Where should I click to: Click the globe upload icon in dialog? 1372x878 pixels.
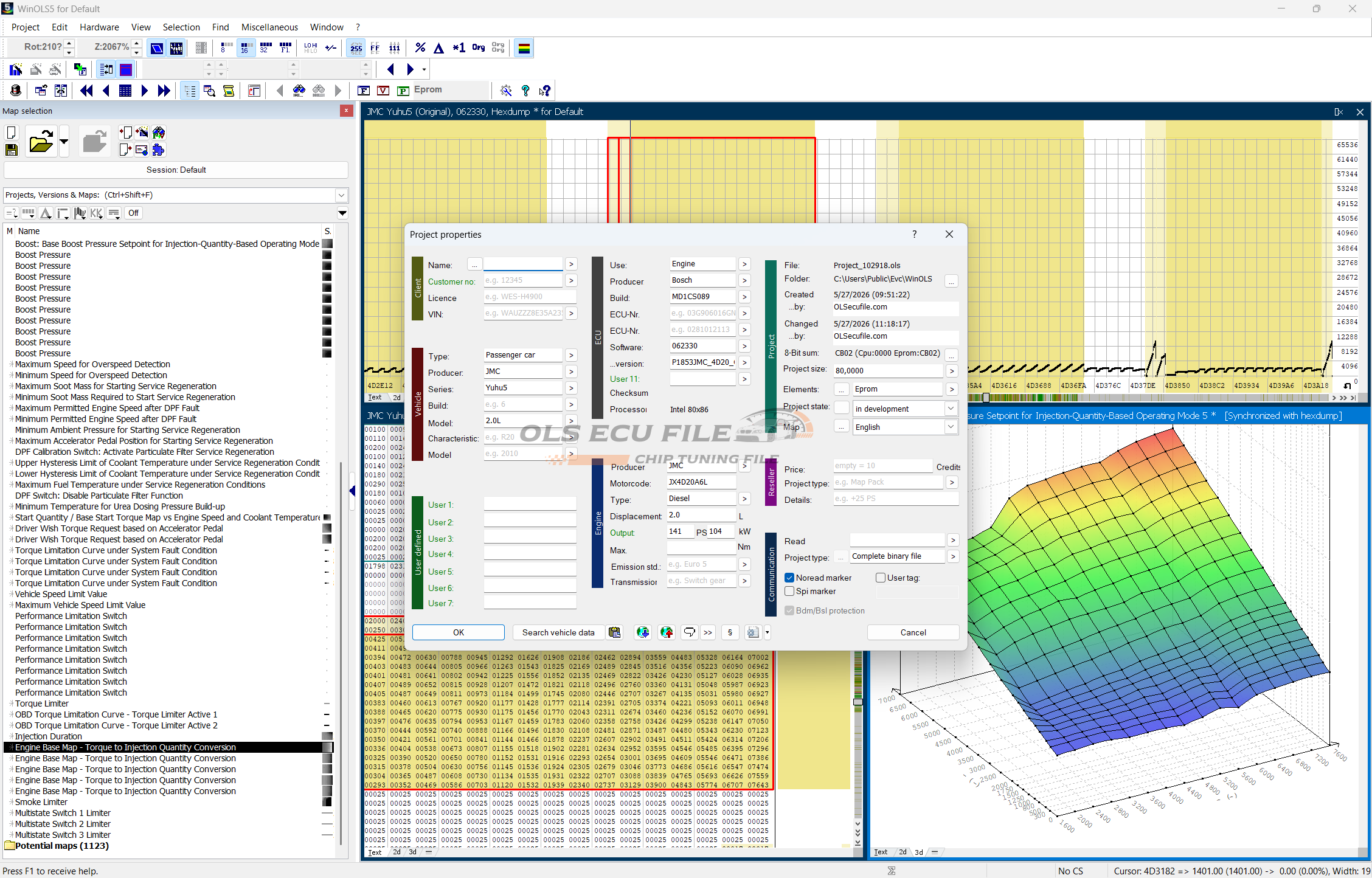coord(667,632)
